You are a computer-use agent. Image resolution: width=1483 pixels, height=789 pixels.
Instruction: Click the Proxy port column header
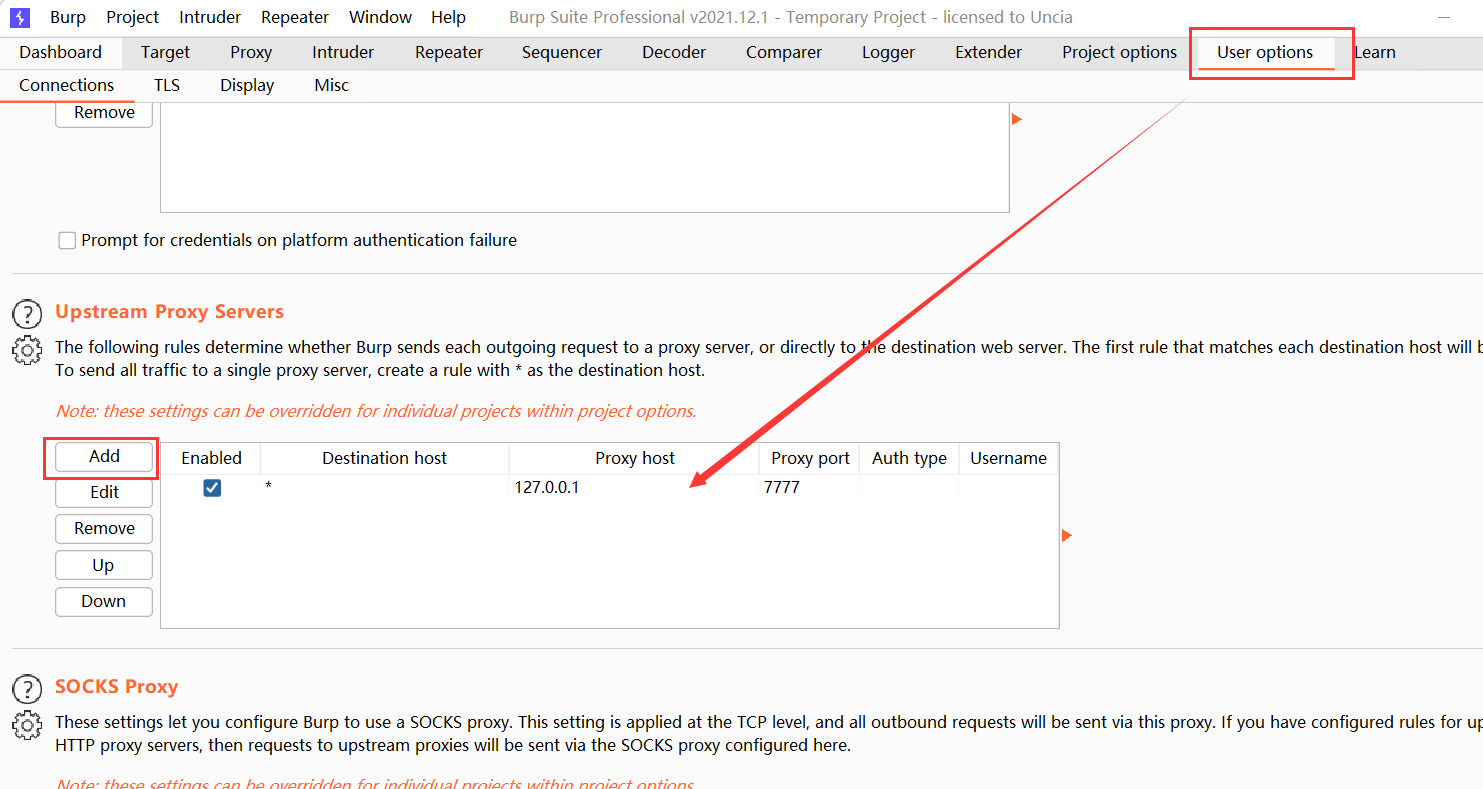click(810, 458)
